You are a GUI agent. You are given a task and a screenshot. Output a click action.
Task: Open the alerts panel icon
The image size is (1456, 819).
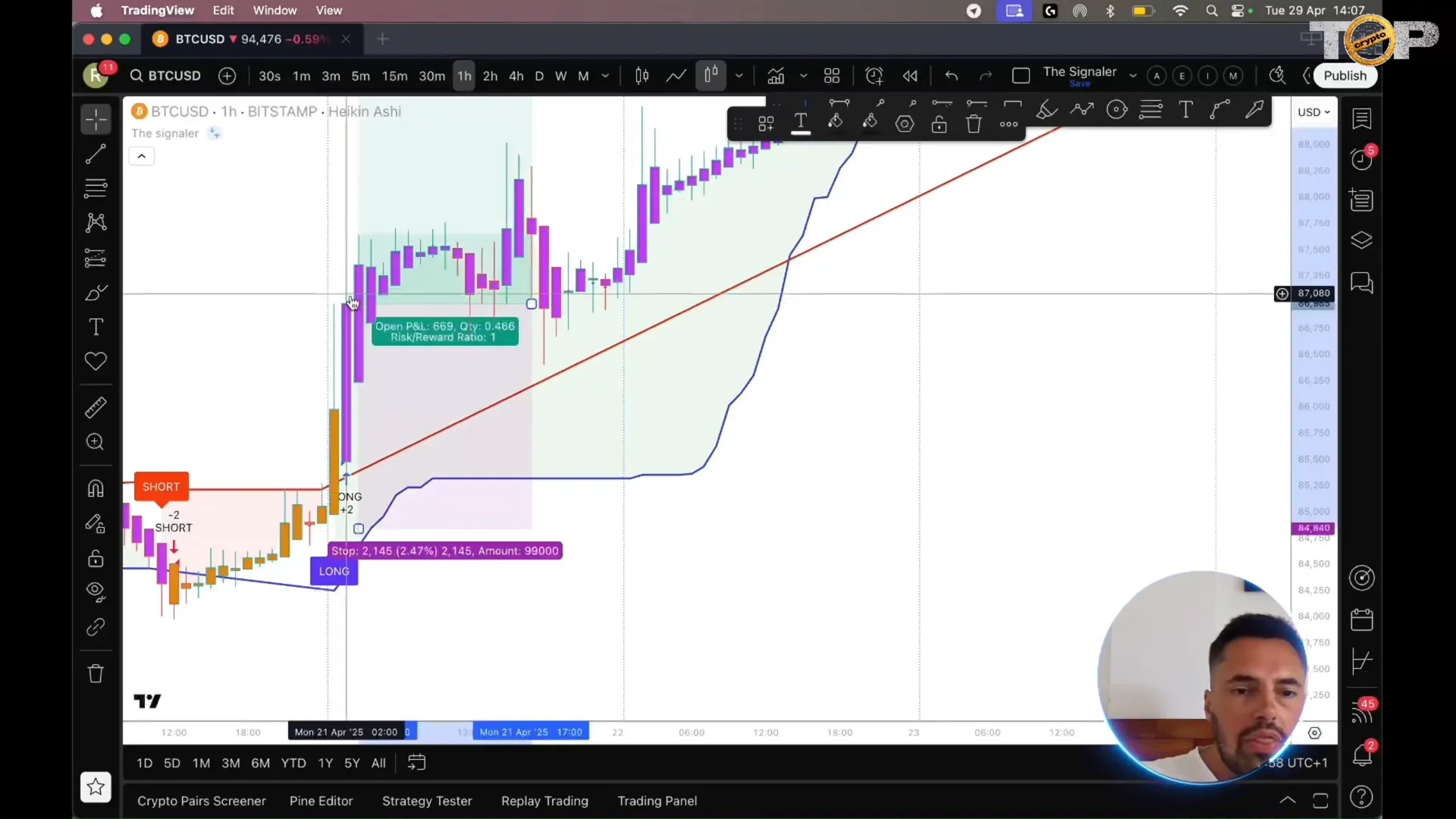point(1362,158)
